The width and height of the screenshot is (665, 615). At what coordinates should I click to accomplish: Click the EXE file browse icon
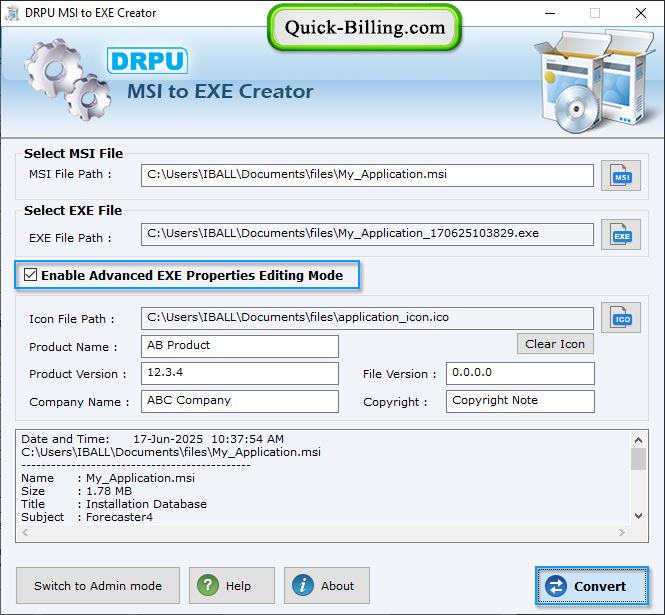click(x=620, y=236)
